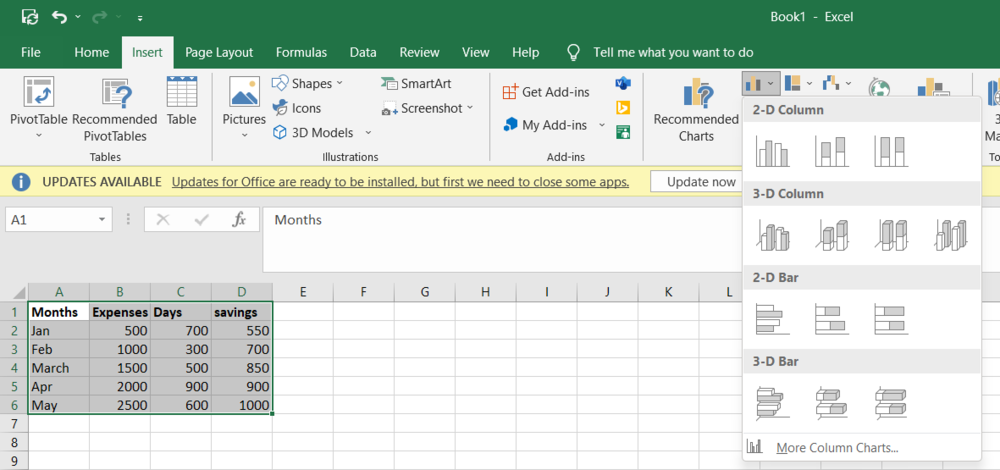Switch to the Home tab

coord(92,52)
